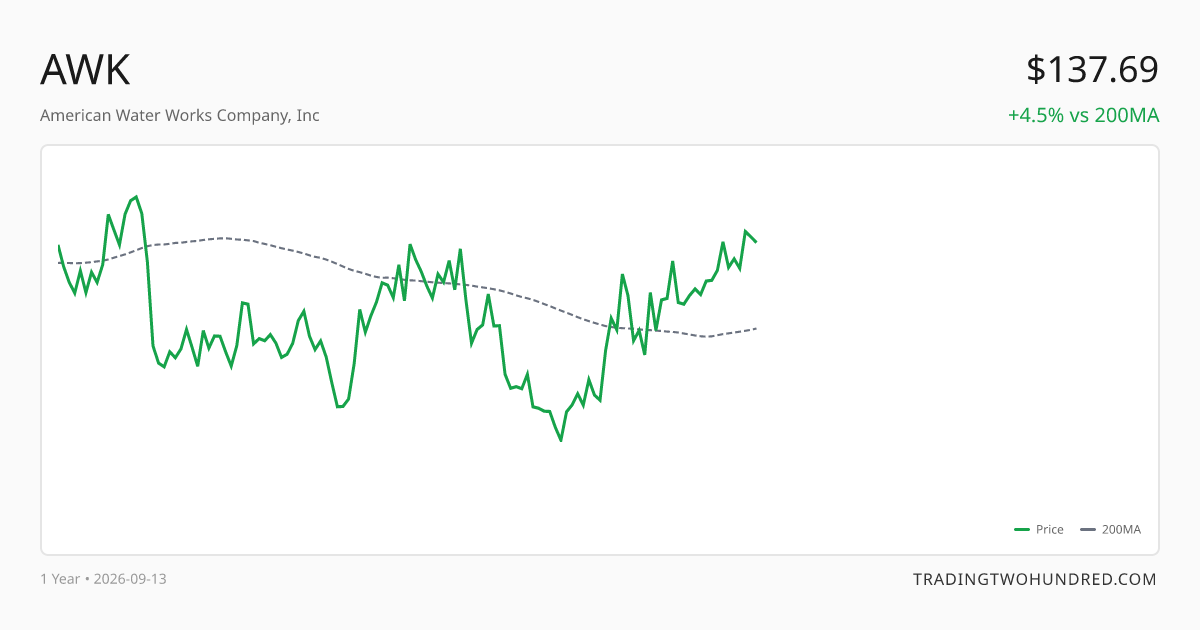Viewport: 1200px width, 630px height.
Task: Click the 1 Year period text
Action: [60, 579]
